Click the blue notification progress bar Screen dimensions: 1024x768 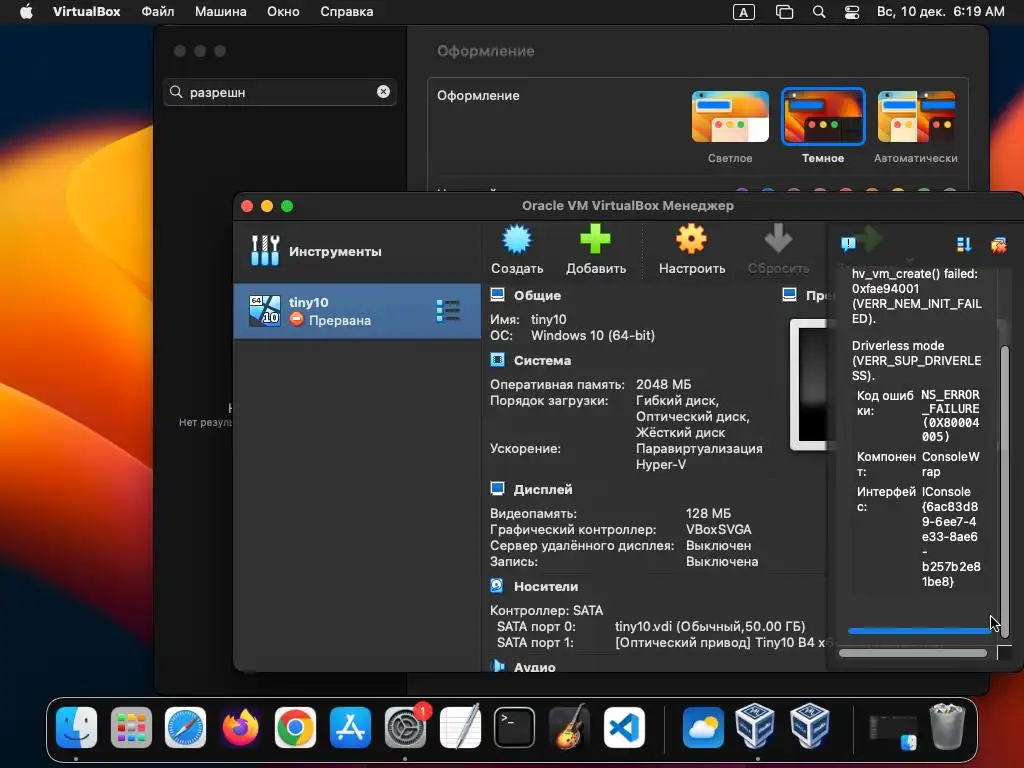(x=919, y=631)
